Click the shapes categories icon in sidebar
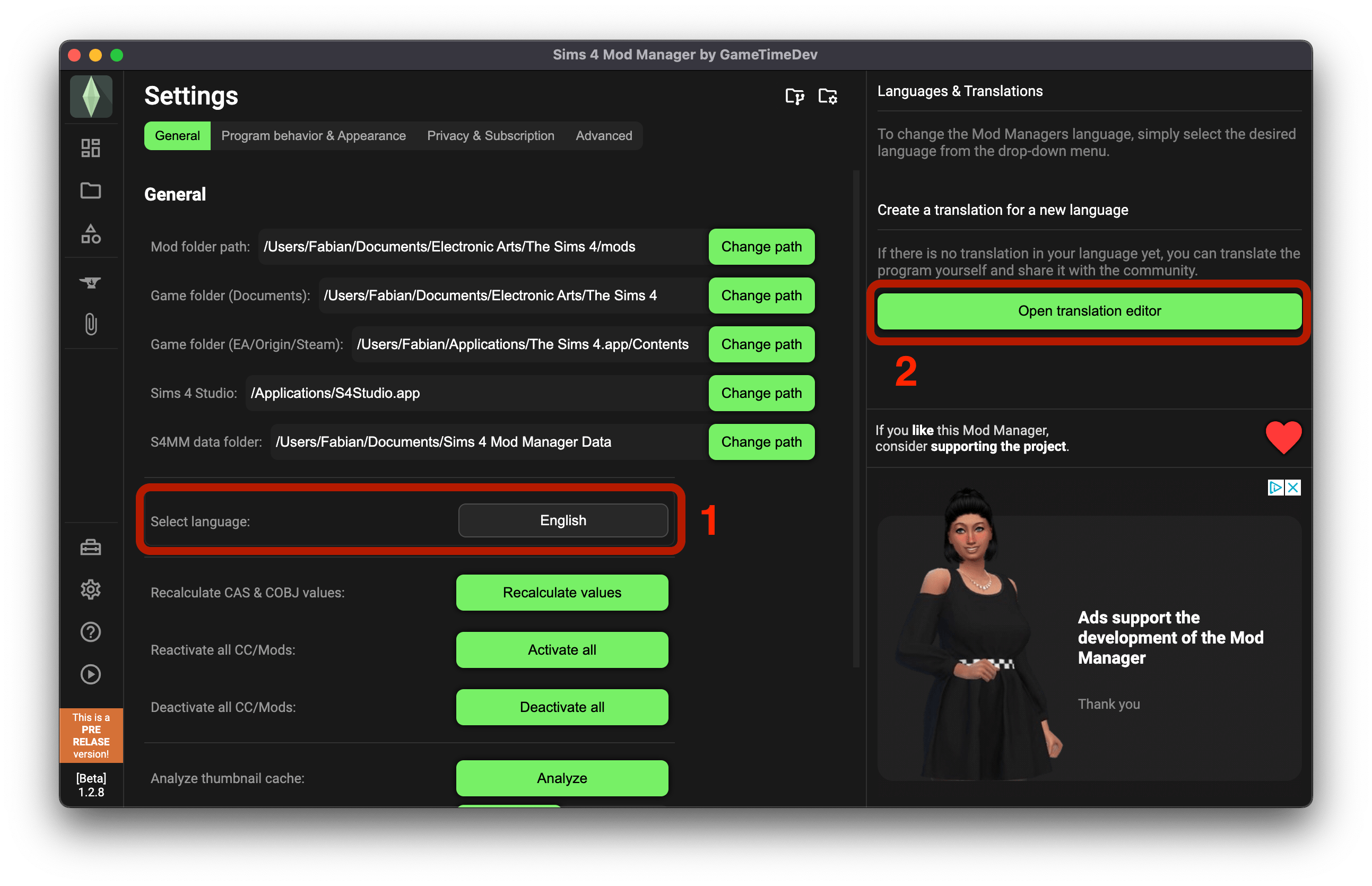 click(x=90, y=233)
